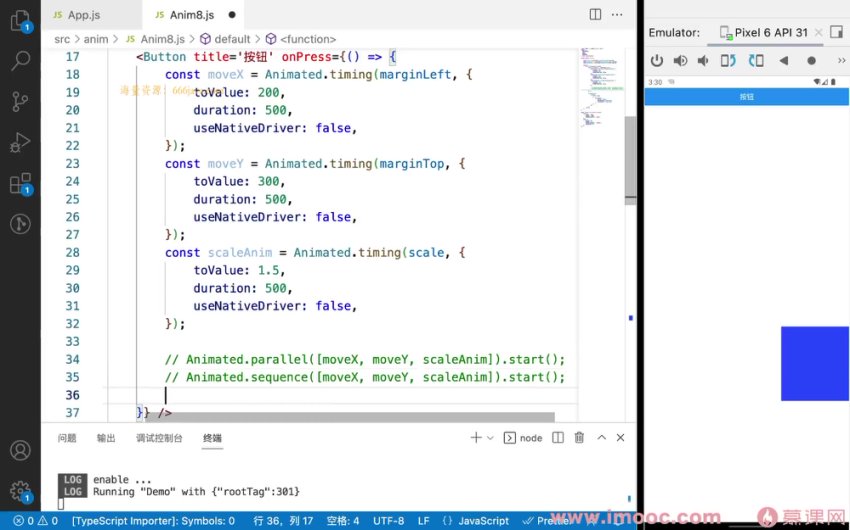
Task: Maximize the terminal panel with the chevron
Action: click(x=601, y=438)
